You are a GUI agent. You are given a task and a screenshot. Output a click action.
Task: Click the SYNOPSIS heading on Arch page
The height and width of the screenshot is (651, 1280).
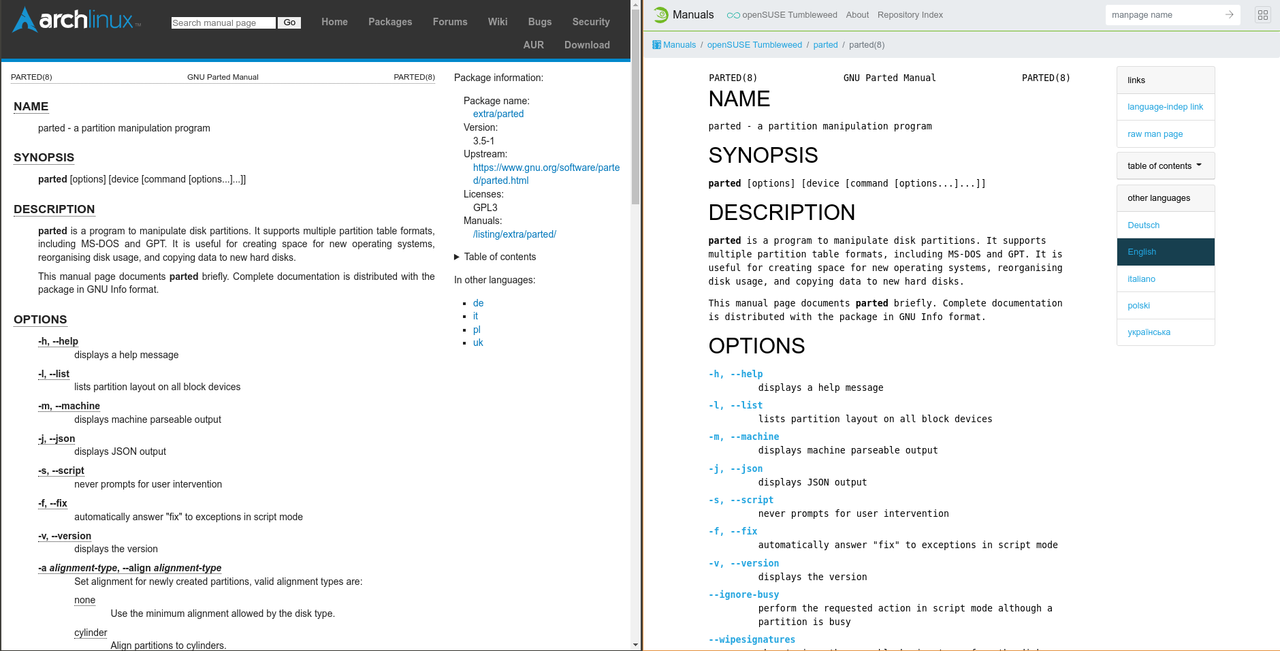click(x=44, y=157)
